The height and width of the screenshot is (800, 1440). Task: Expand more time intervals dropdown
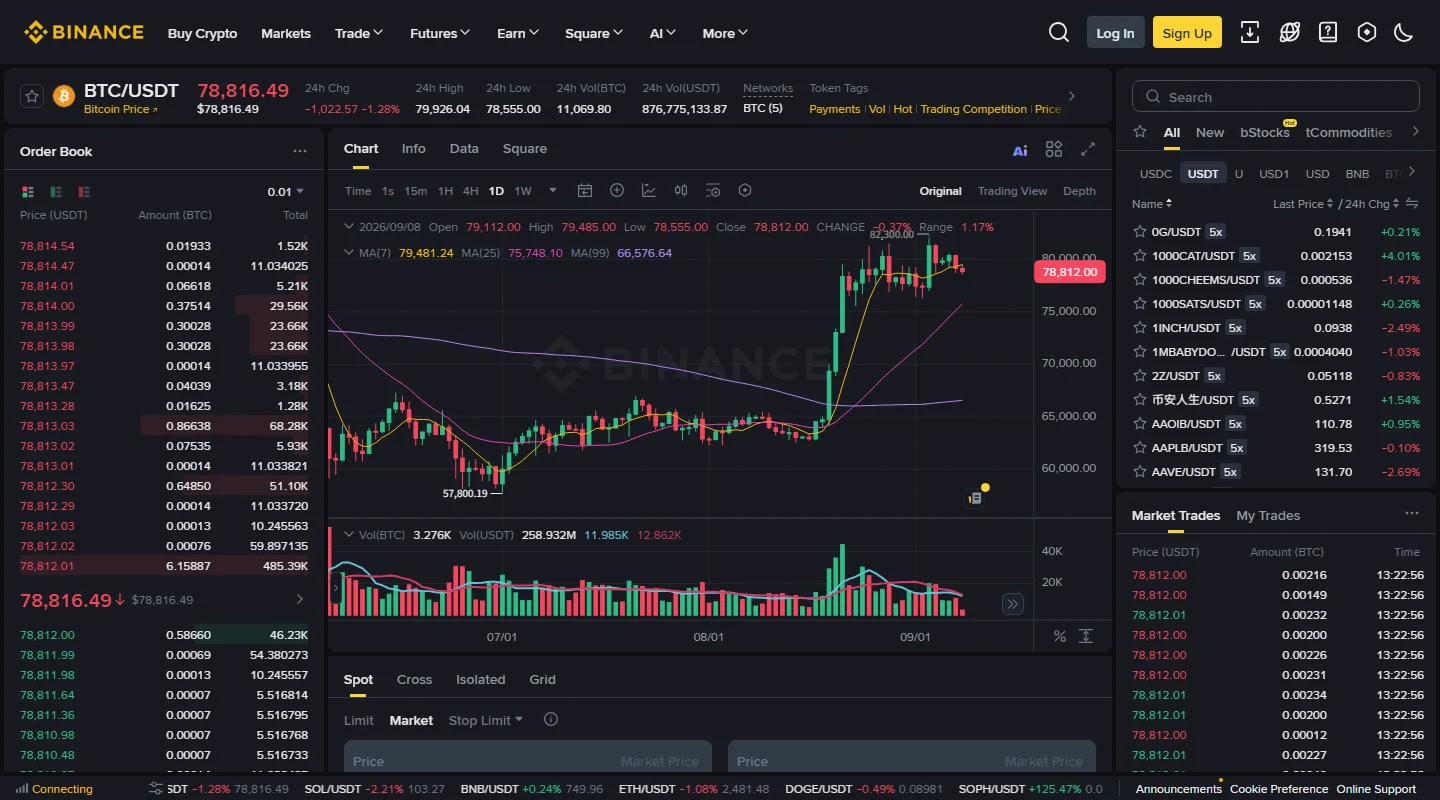pos(552,191)
